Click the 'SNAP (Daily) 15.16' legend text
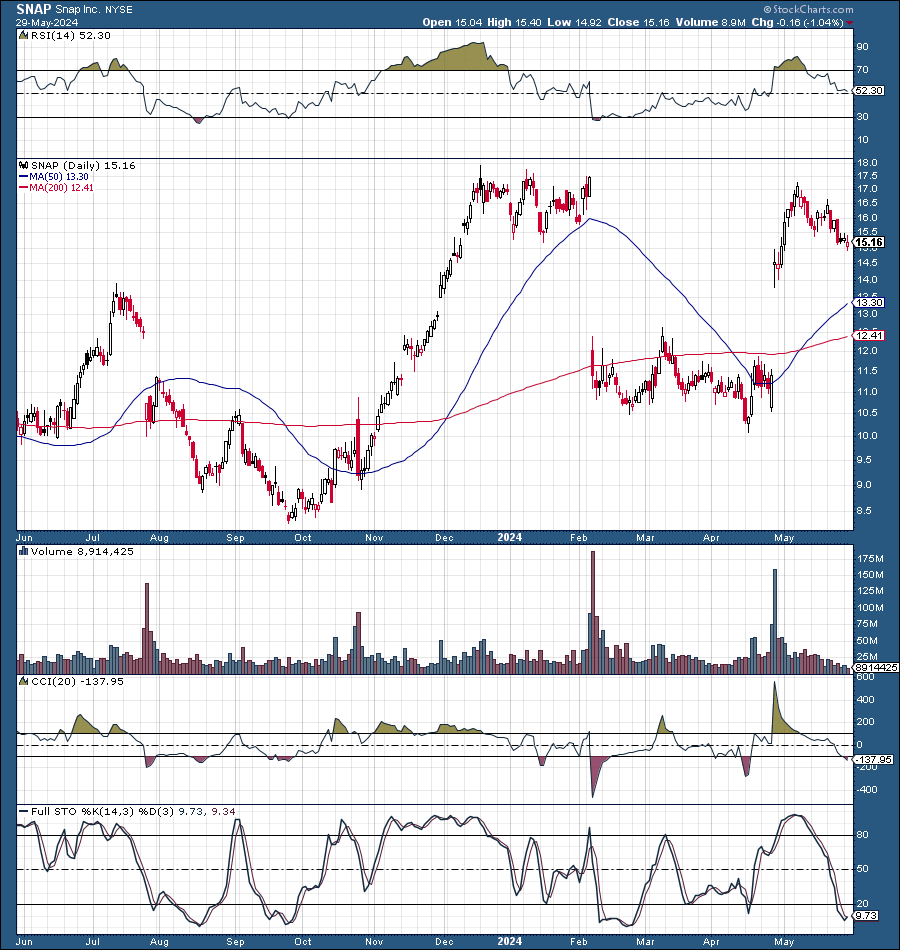 click(83, 165)
